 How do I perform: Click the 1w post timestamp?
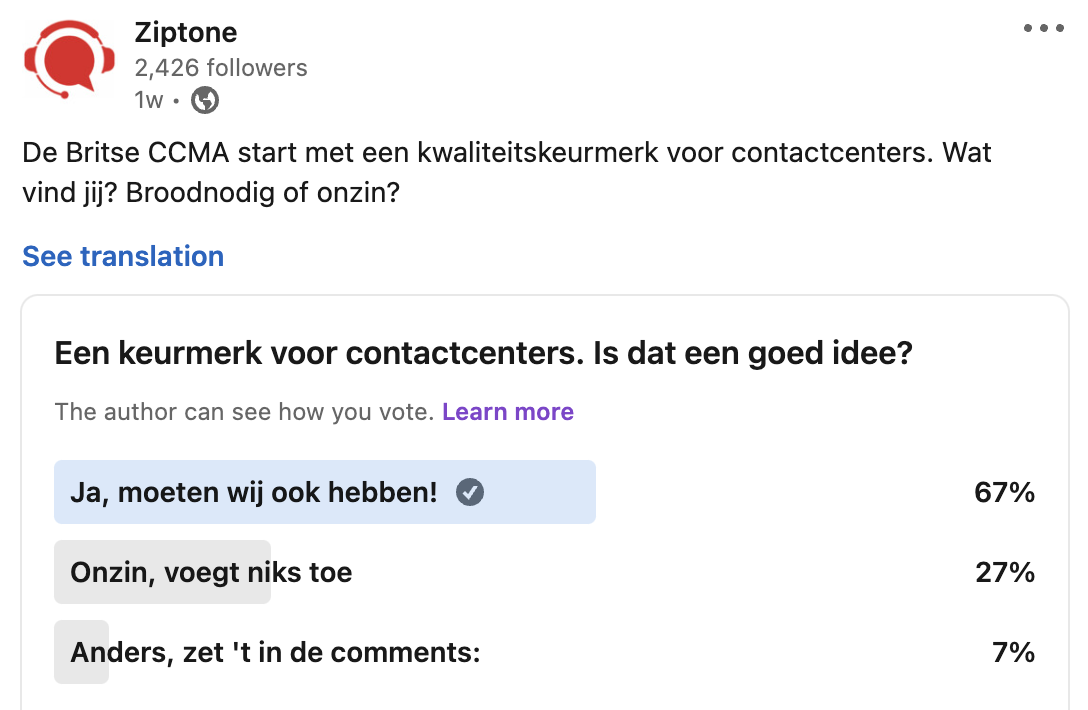point(148,100)
